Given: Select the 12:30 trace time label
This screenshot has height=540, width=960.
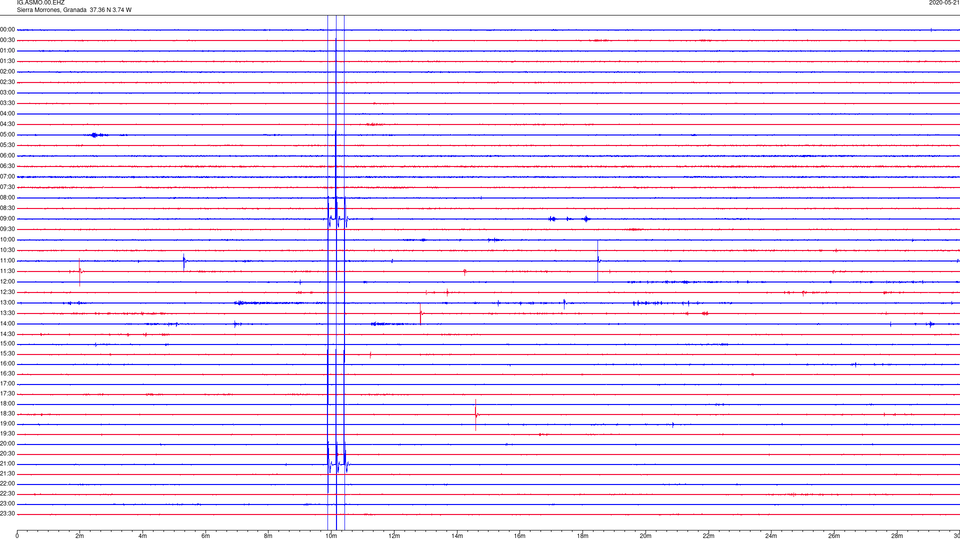Looking at the screenshot, I should point(7,292).
